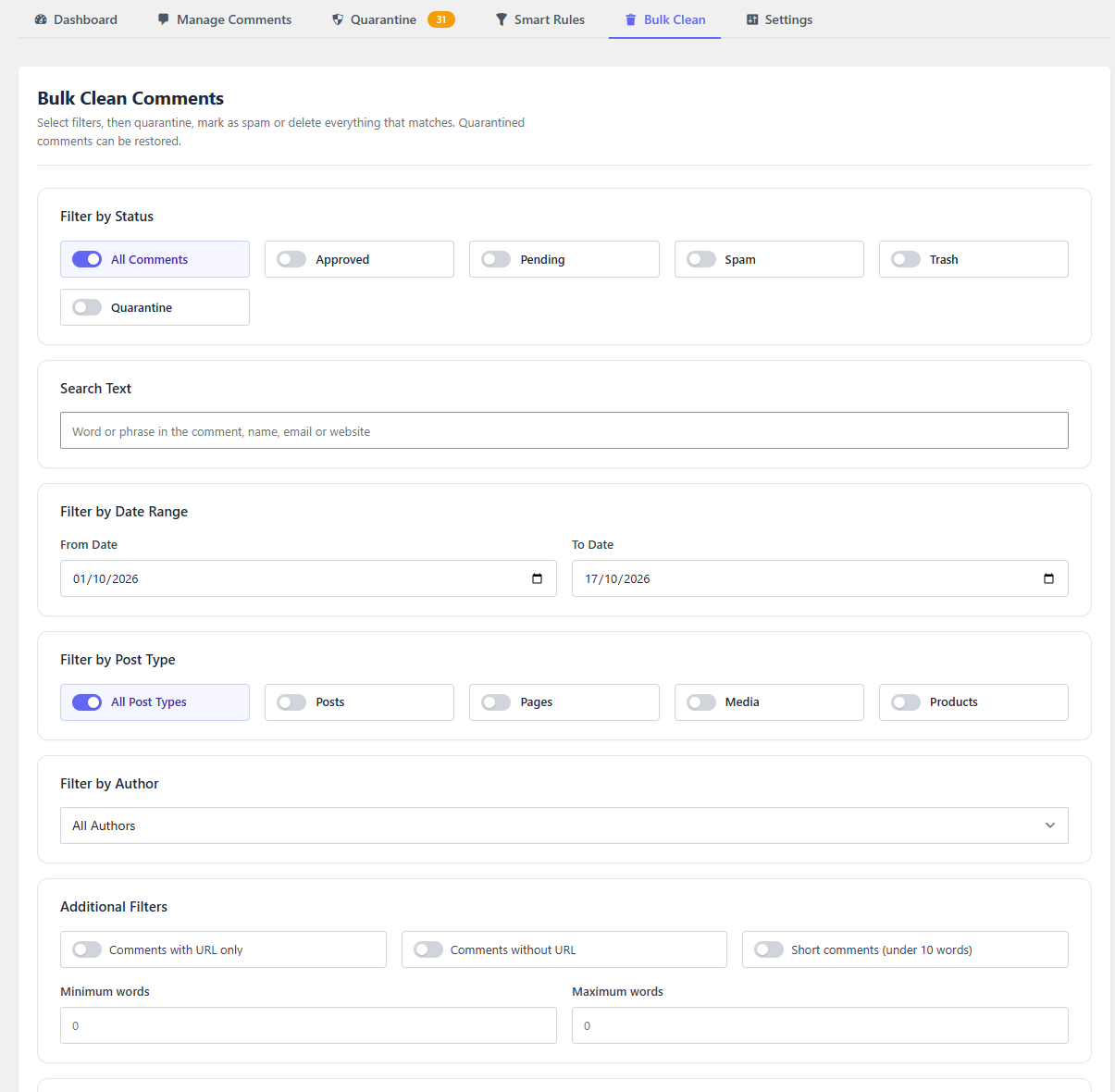Click the Search Text input field

coord(564,430)
